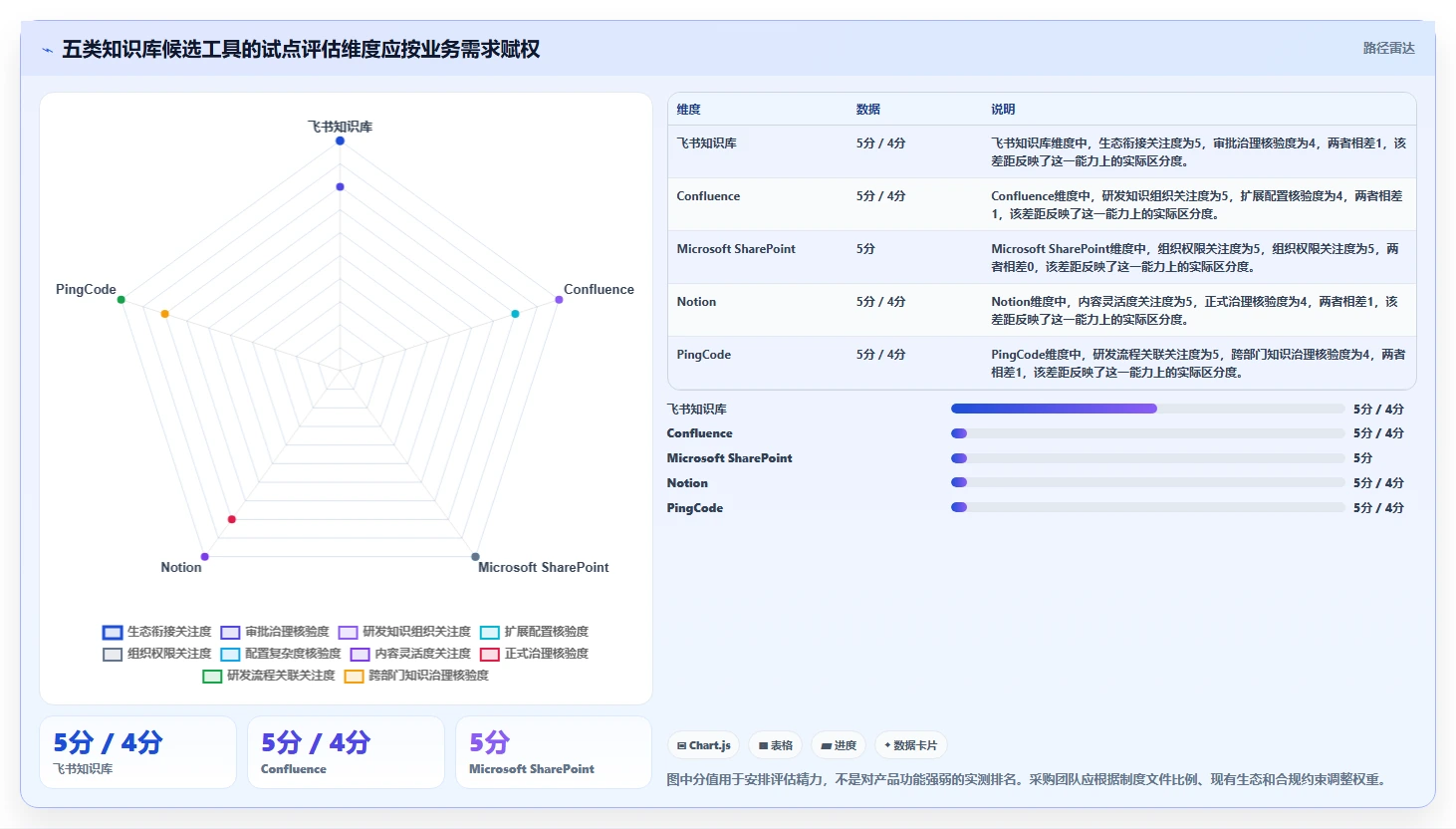Toggle the 扩展配置核验度 legend item
1456x829 pixels.
tap(534, 632)
